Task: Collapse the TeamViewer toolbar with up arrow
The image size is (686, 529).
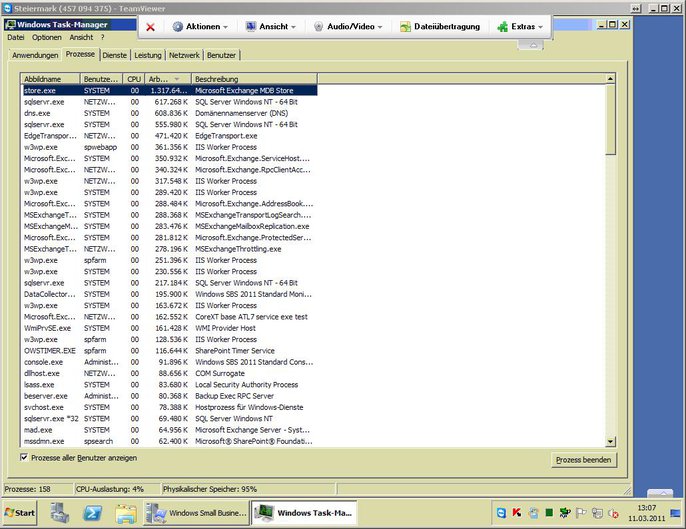Action: pos(533,45)
